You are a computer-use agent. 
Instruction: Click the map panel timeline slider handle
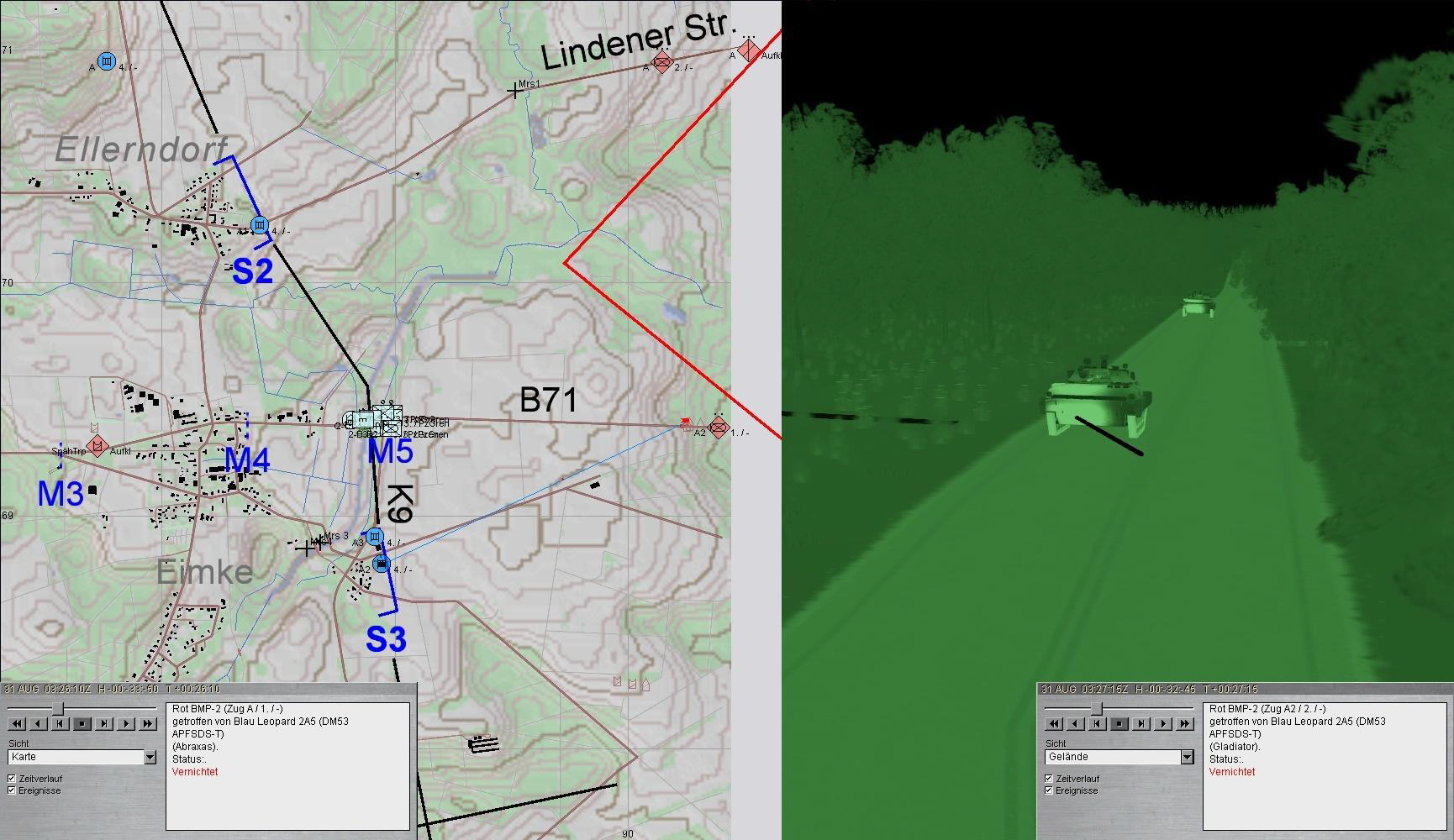point(57,708)
